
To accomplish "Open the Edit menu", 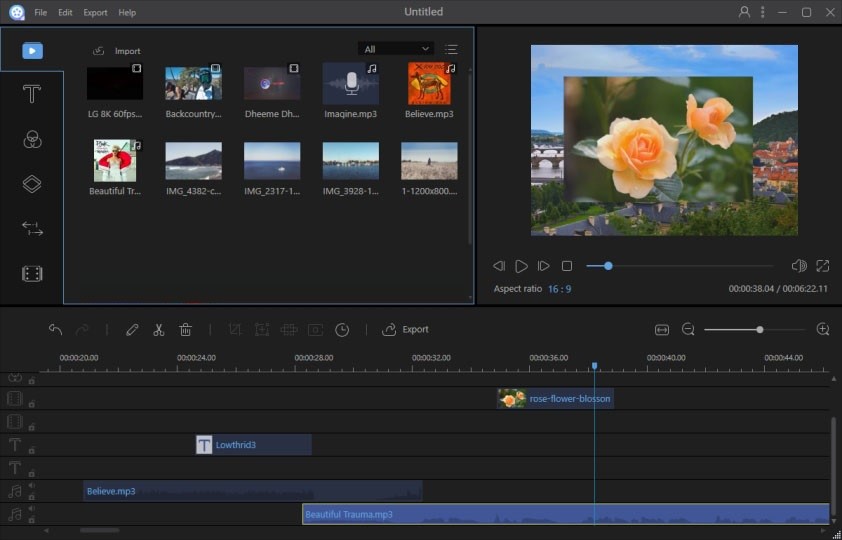I will (x=65, y=12).
